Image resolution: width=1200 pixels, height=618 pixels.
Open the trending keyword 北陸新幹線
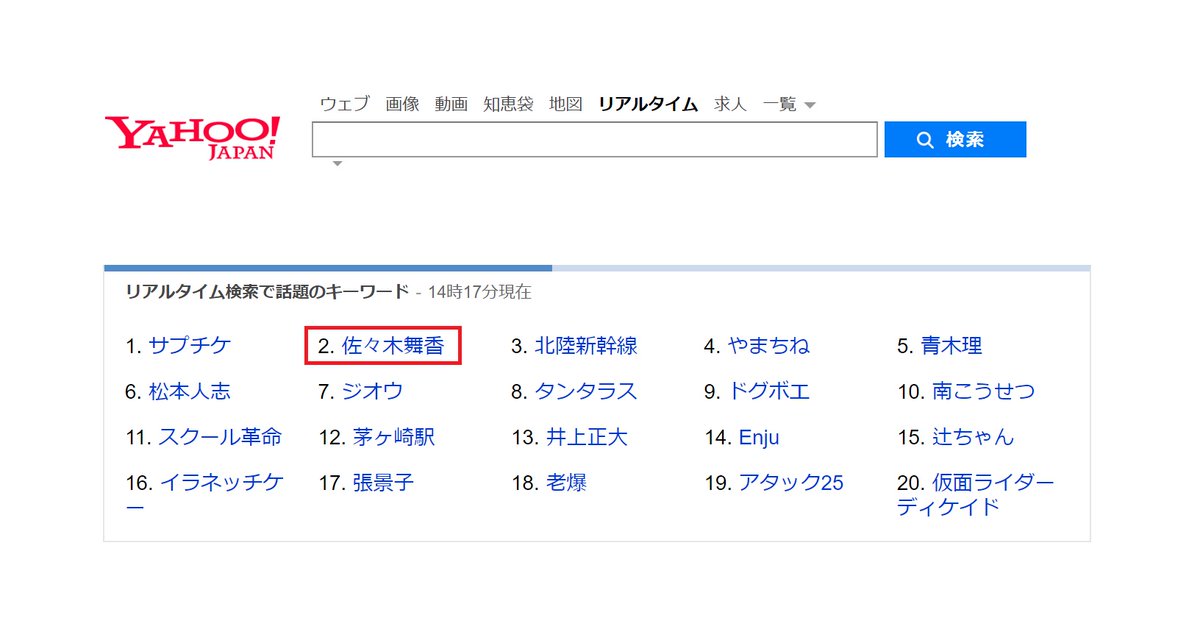586,346
